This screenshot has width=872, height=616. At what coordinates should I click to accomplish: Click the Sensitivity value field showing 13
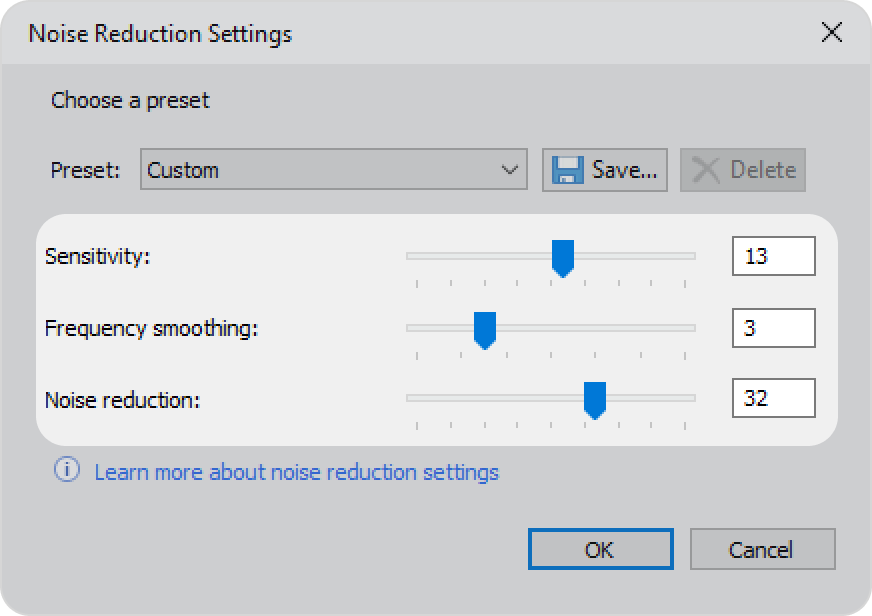point(774,256)
